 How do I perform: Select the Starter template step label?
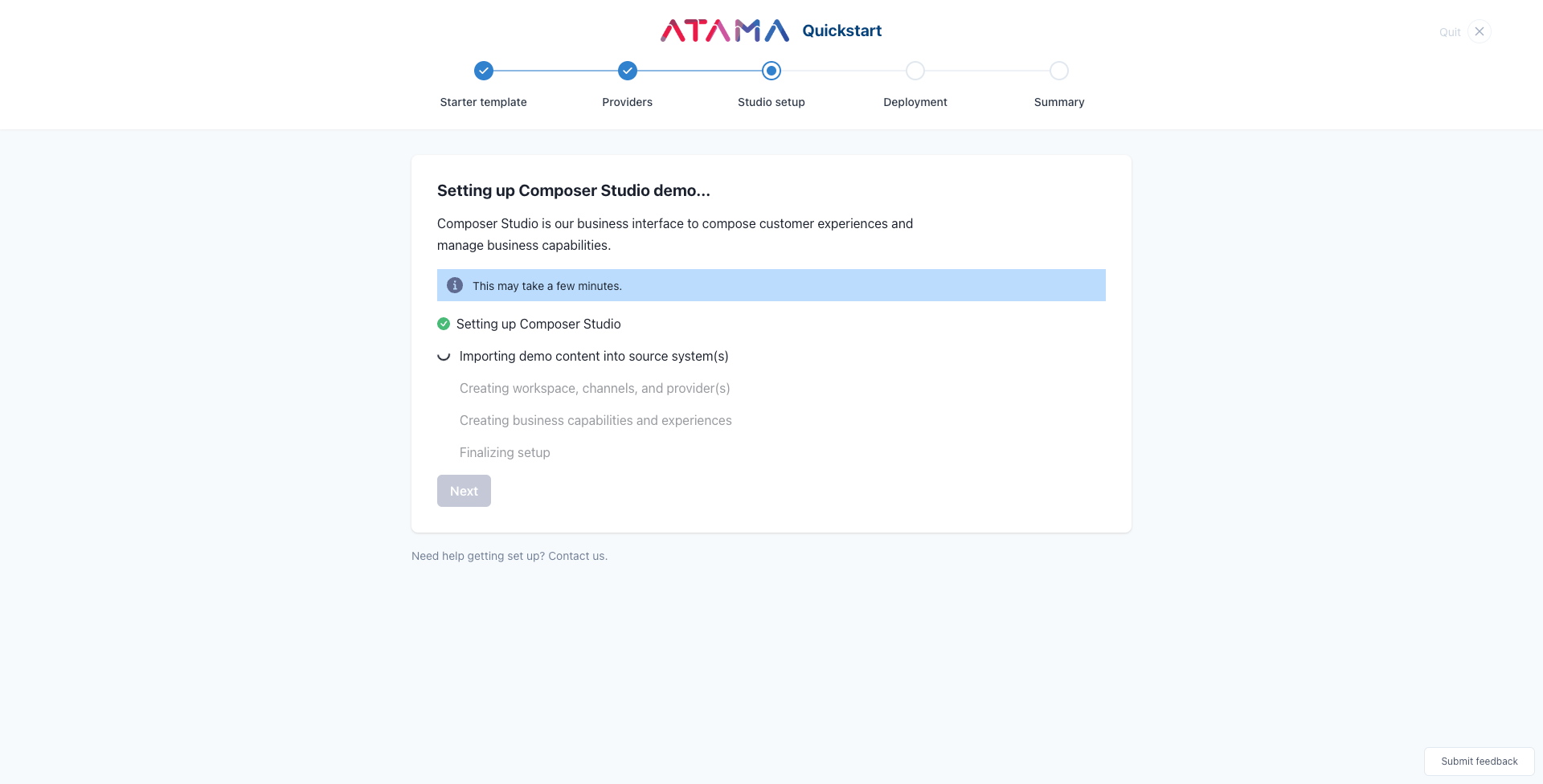click(x=483, y=102)
